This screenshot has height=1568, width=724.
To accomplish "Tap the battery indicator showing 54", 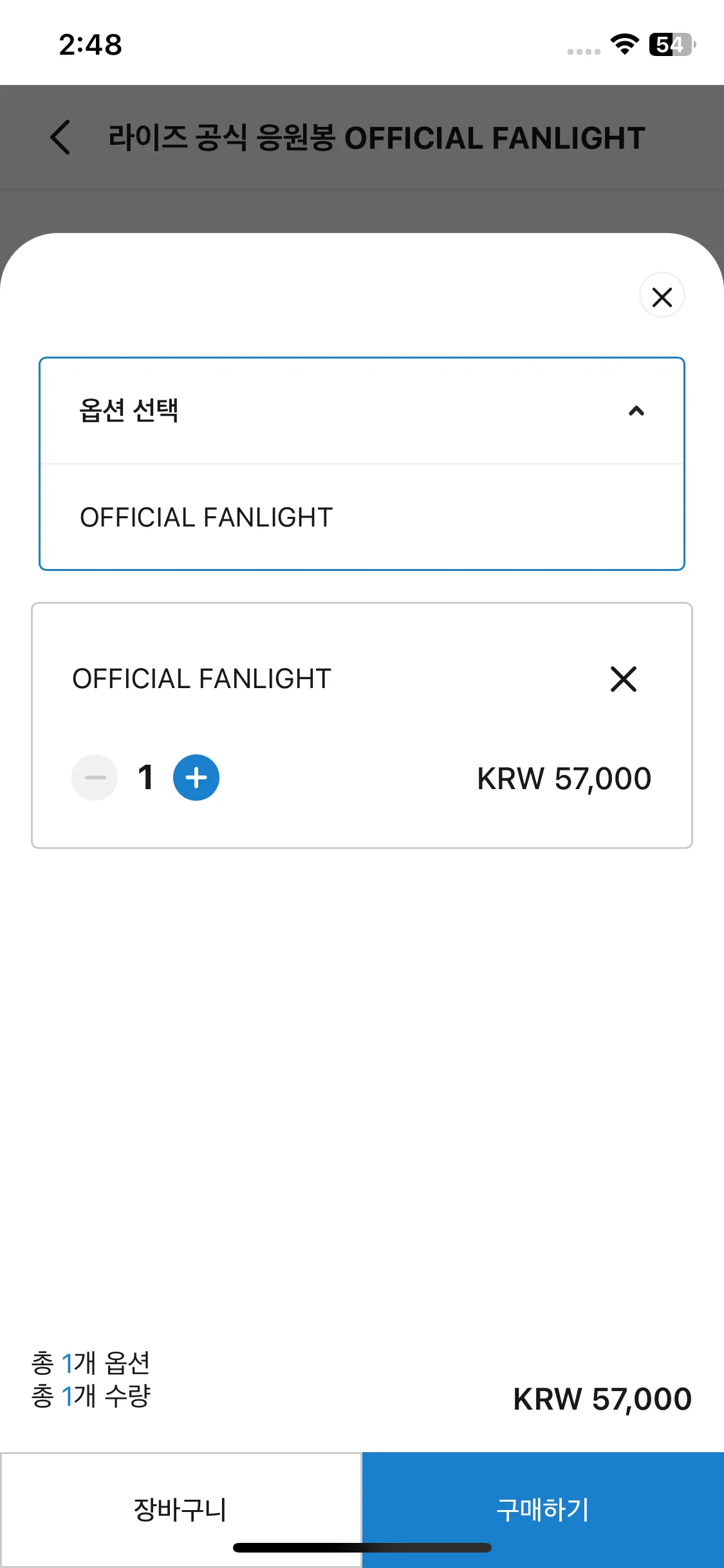I will coord(673,44).
